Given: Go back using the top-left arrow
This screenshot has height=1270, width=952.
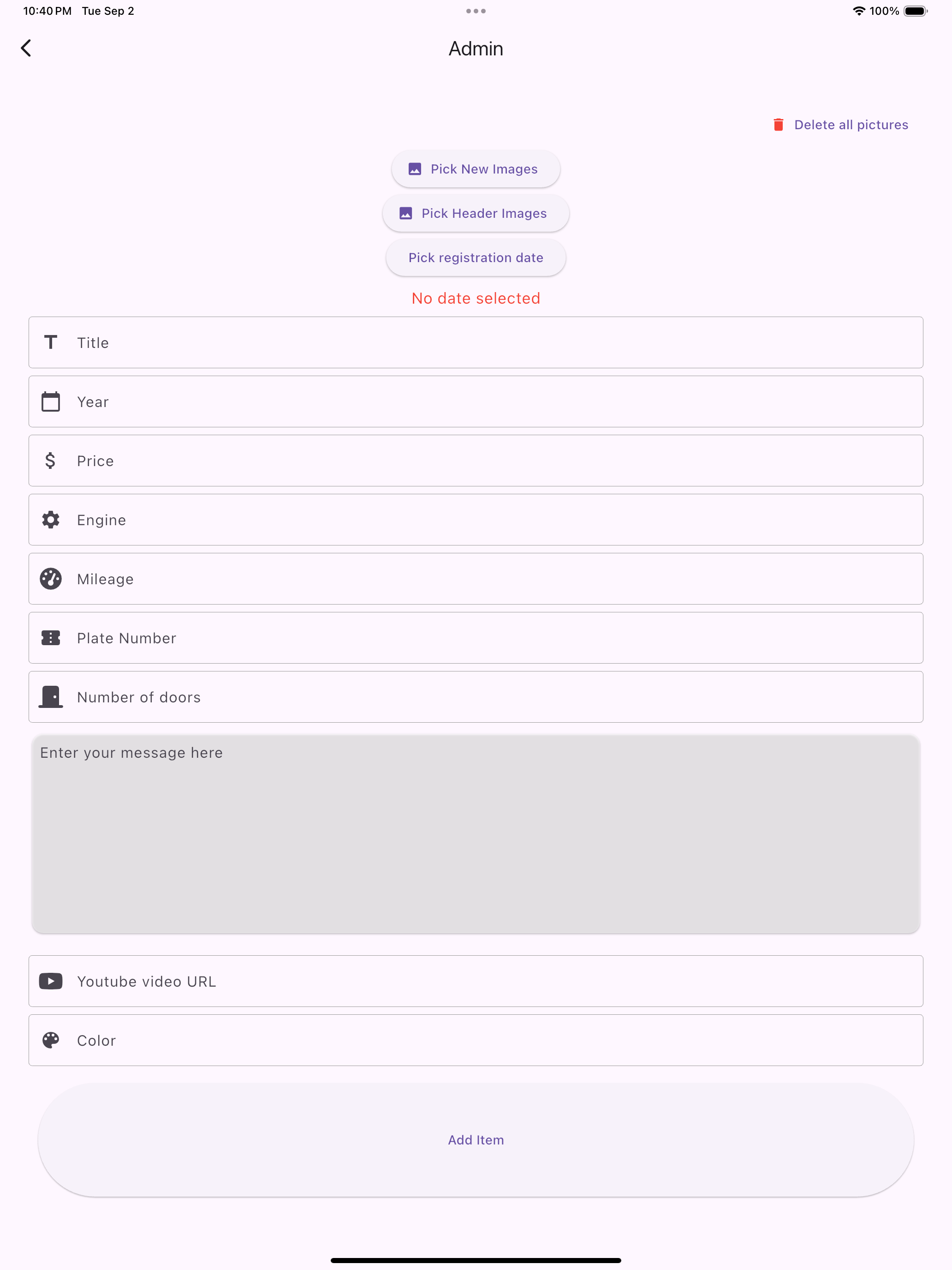Looking at the screenshot, I should coord(26,48).
